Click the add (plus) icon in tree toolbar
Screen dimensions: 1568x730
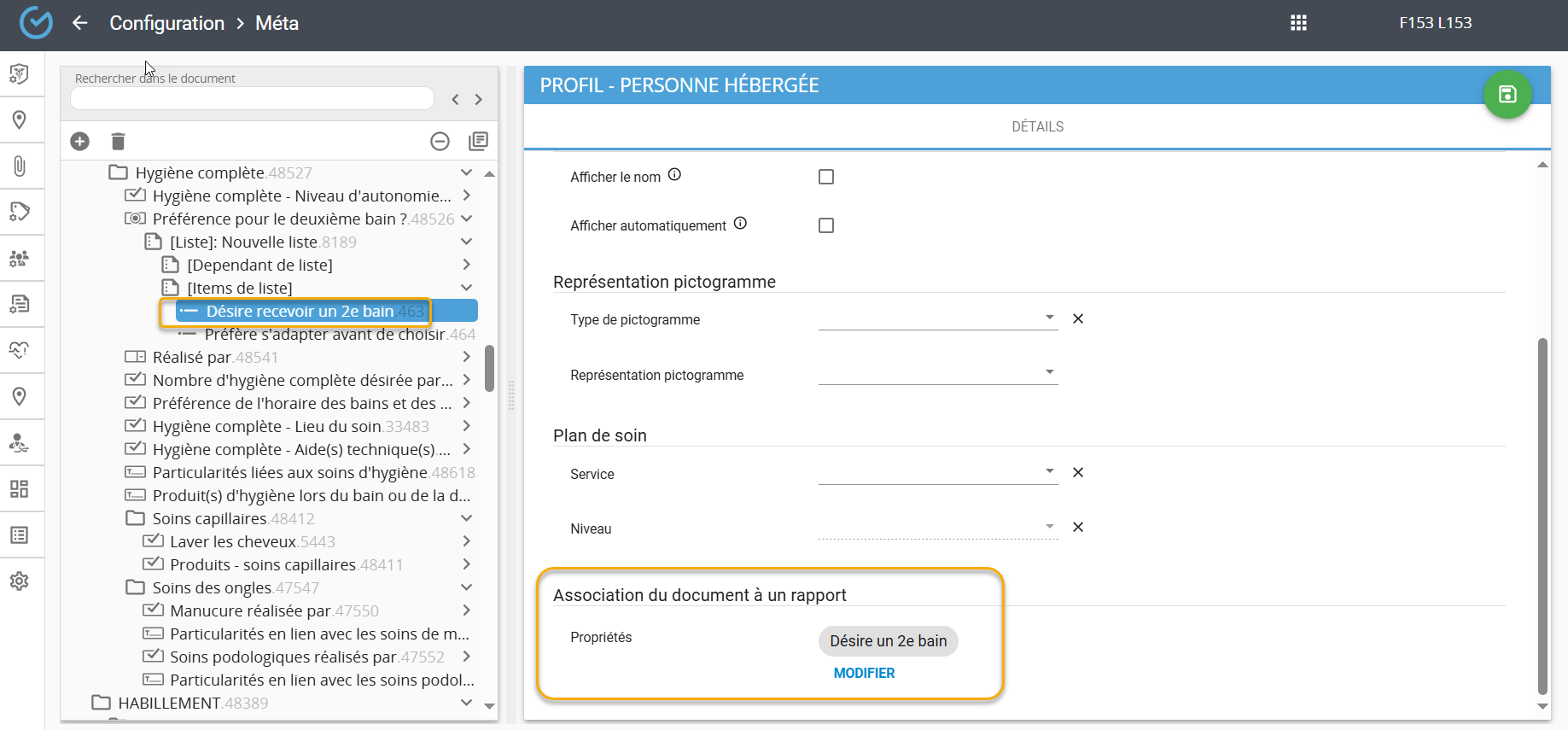click(80, 142)
